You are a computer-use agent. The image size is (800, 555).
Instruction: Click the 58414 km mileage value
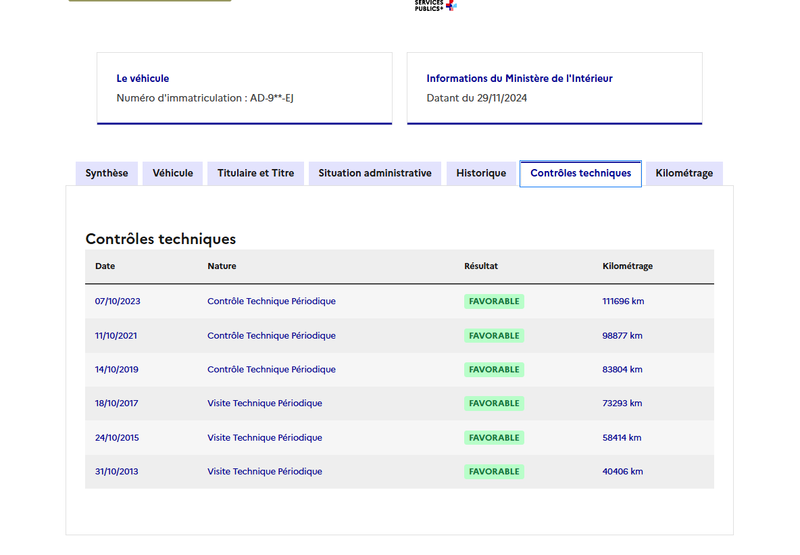click(622, 438)
